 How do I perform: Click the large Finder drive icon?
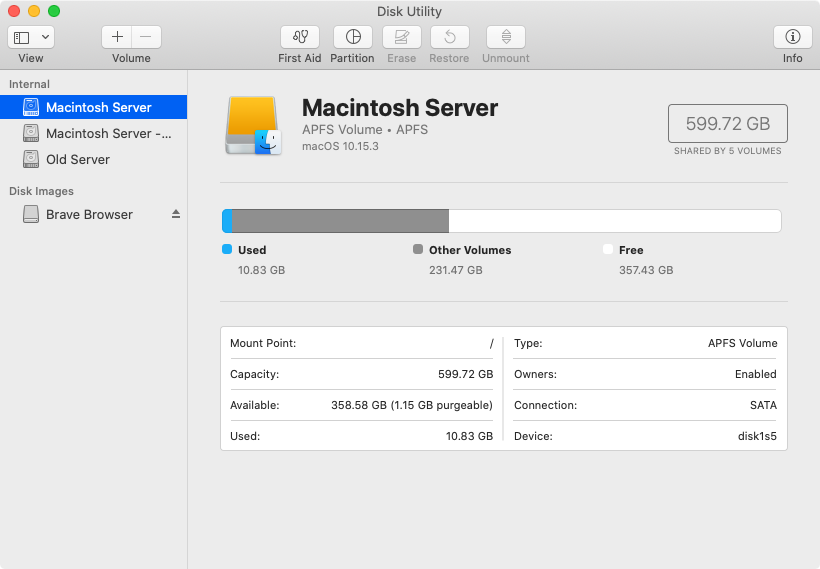tap(253, 126)
